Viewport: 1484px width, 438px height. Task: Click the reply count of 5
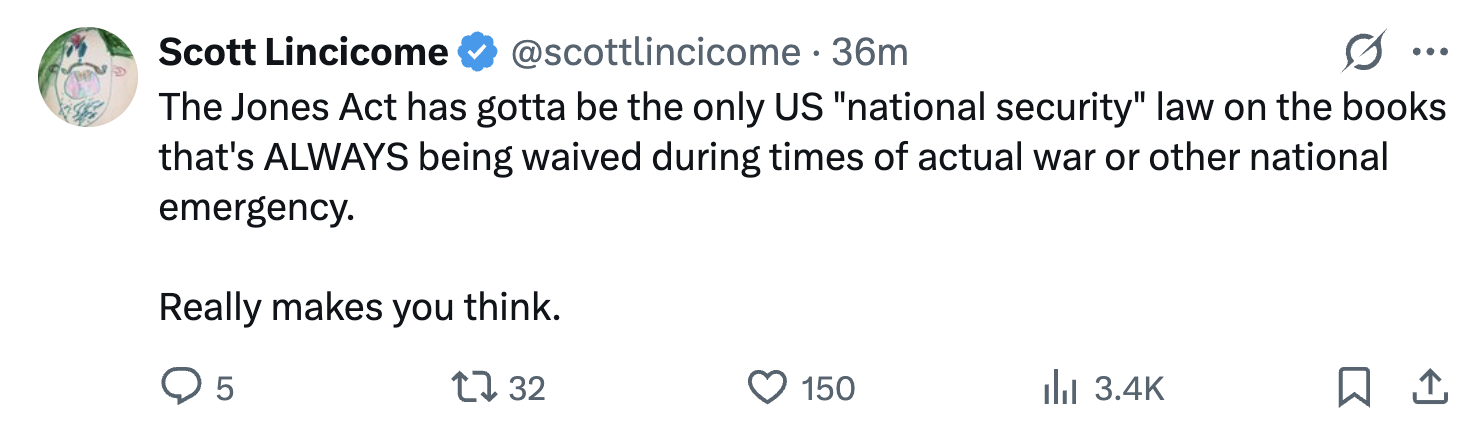224,388
